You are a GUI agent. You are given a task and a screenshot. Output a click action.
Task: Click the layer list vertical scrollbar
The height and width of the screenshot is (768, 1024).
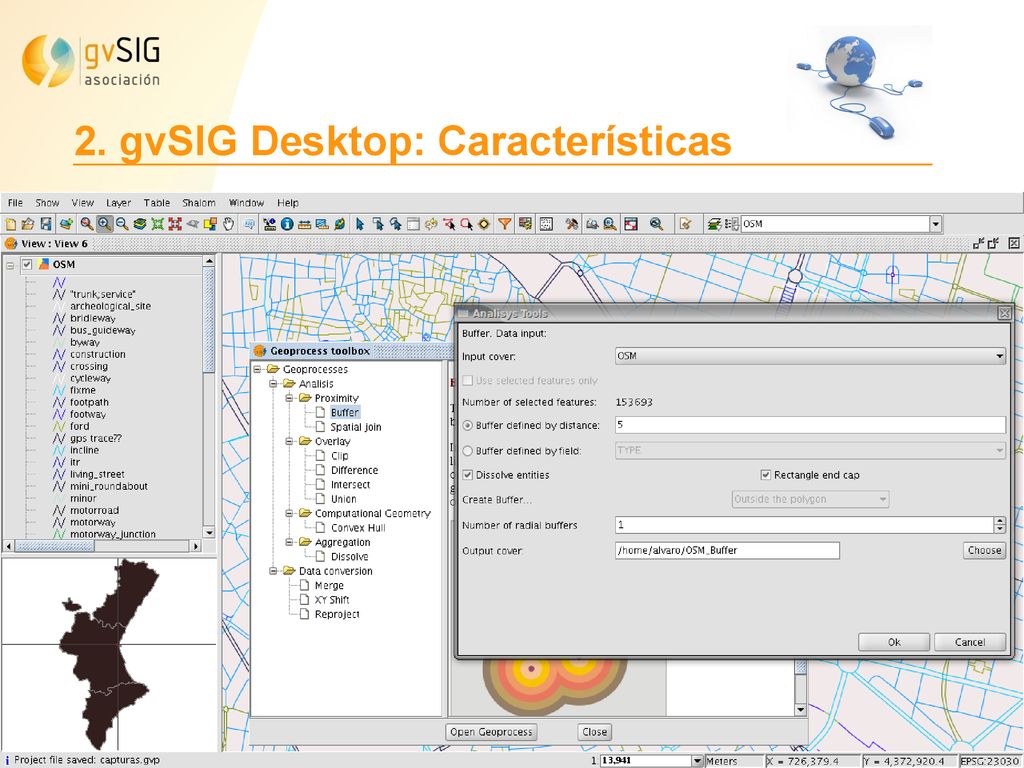tap(209, 397)
